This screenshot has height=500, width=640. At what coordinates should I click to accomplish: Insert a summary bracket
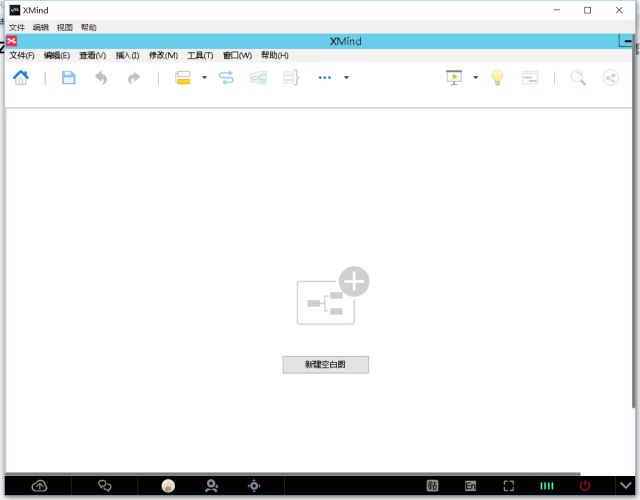coord(291,78)
